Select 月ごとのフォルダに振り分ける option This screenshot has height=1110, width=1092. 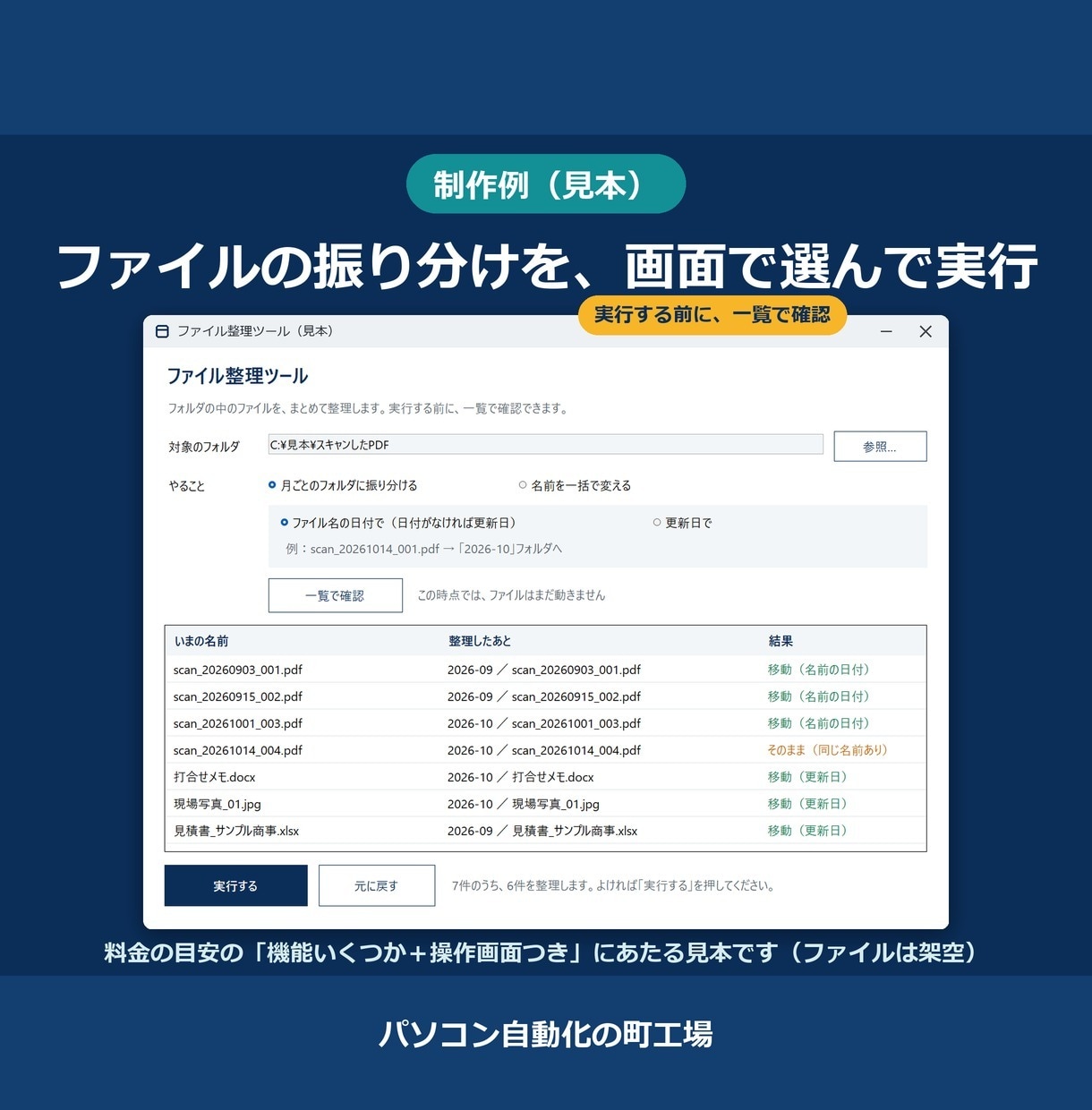pyautogui.click(x=343, y=485)
